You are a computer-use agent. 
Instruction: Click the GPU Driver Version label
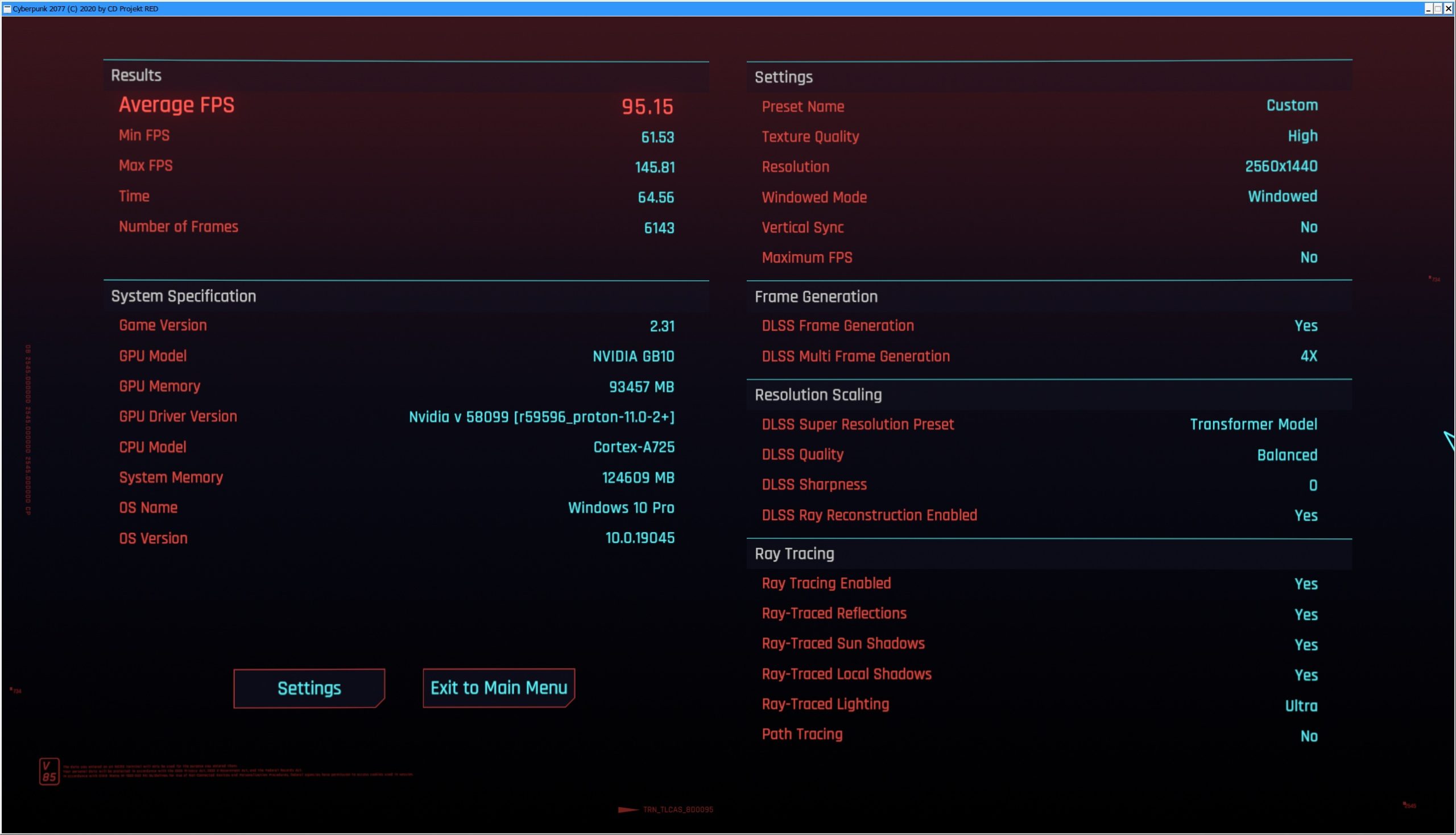(x=178, y=416)
